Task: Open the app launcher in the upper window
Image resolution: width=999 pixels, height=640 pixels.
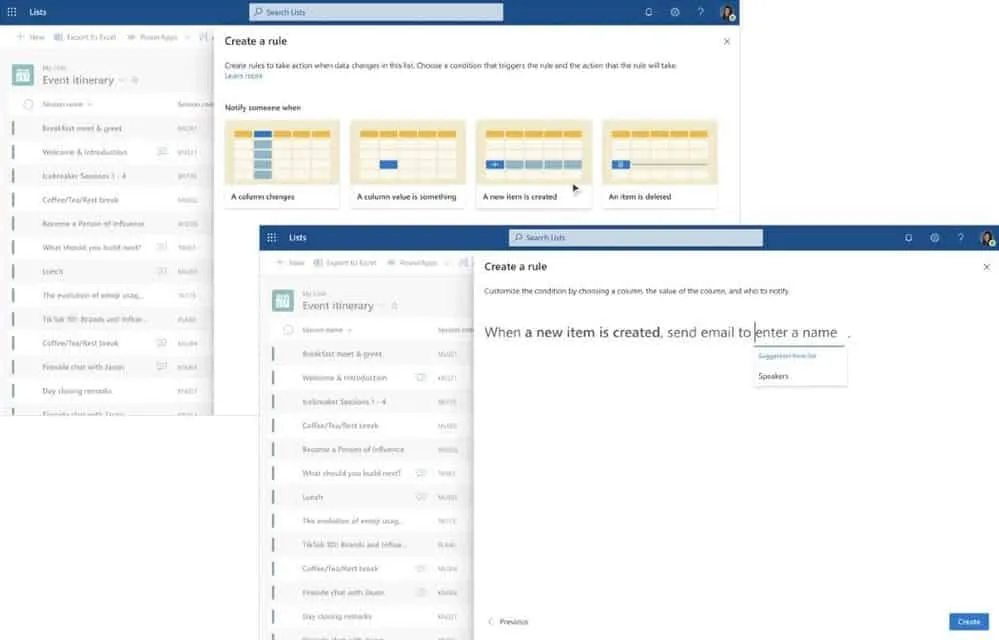Action: [x=12, y=12]
